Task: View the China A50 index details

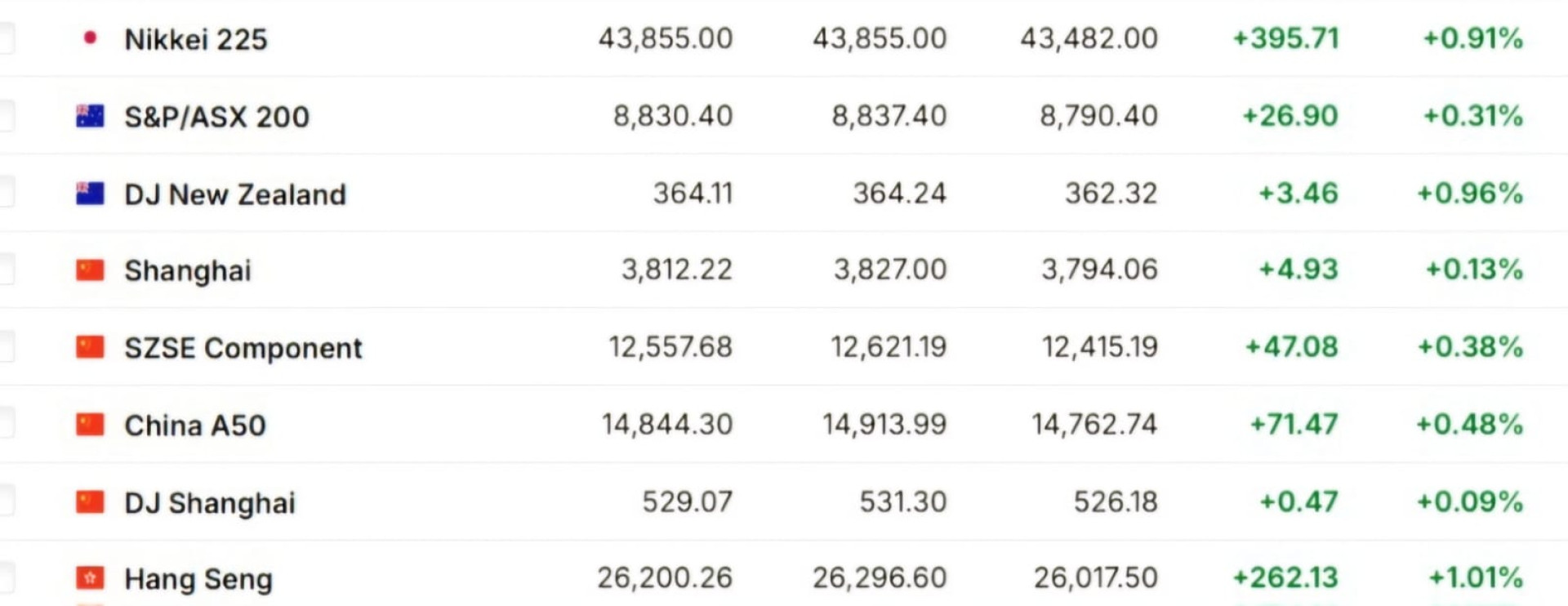Action: (x=195, y=426)
